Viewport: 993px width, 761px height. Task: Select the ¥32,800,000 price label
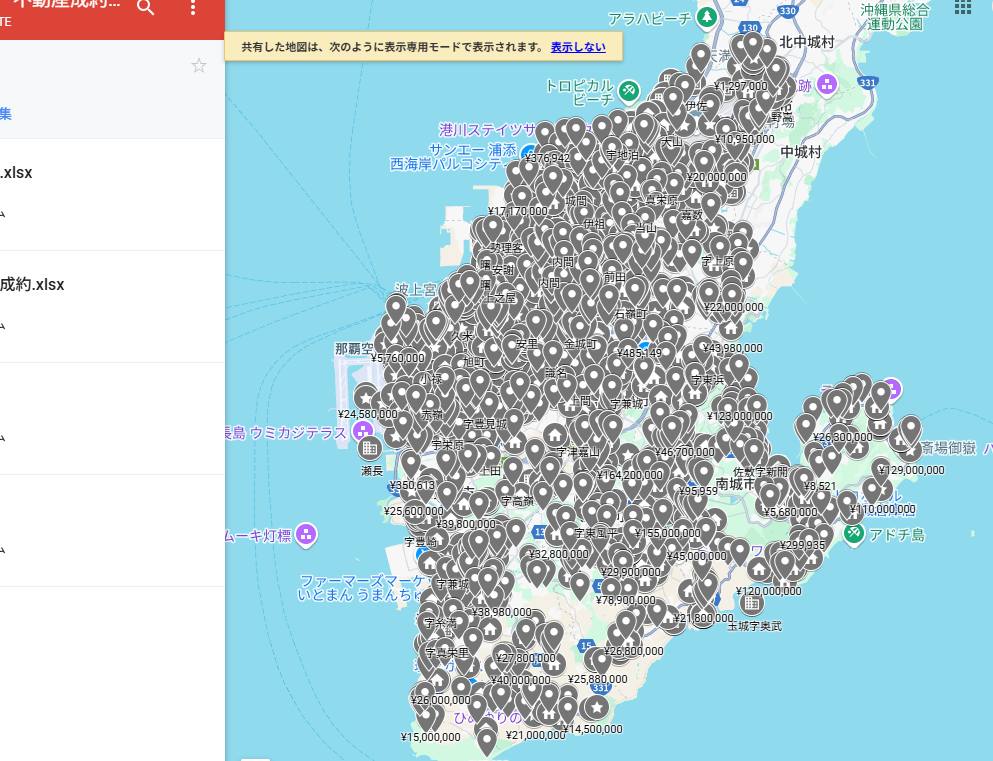point(559,555)
